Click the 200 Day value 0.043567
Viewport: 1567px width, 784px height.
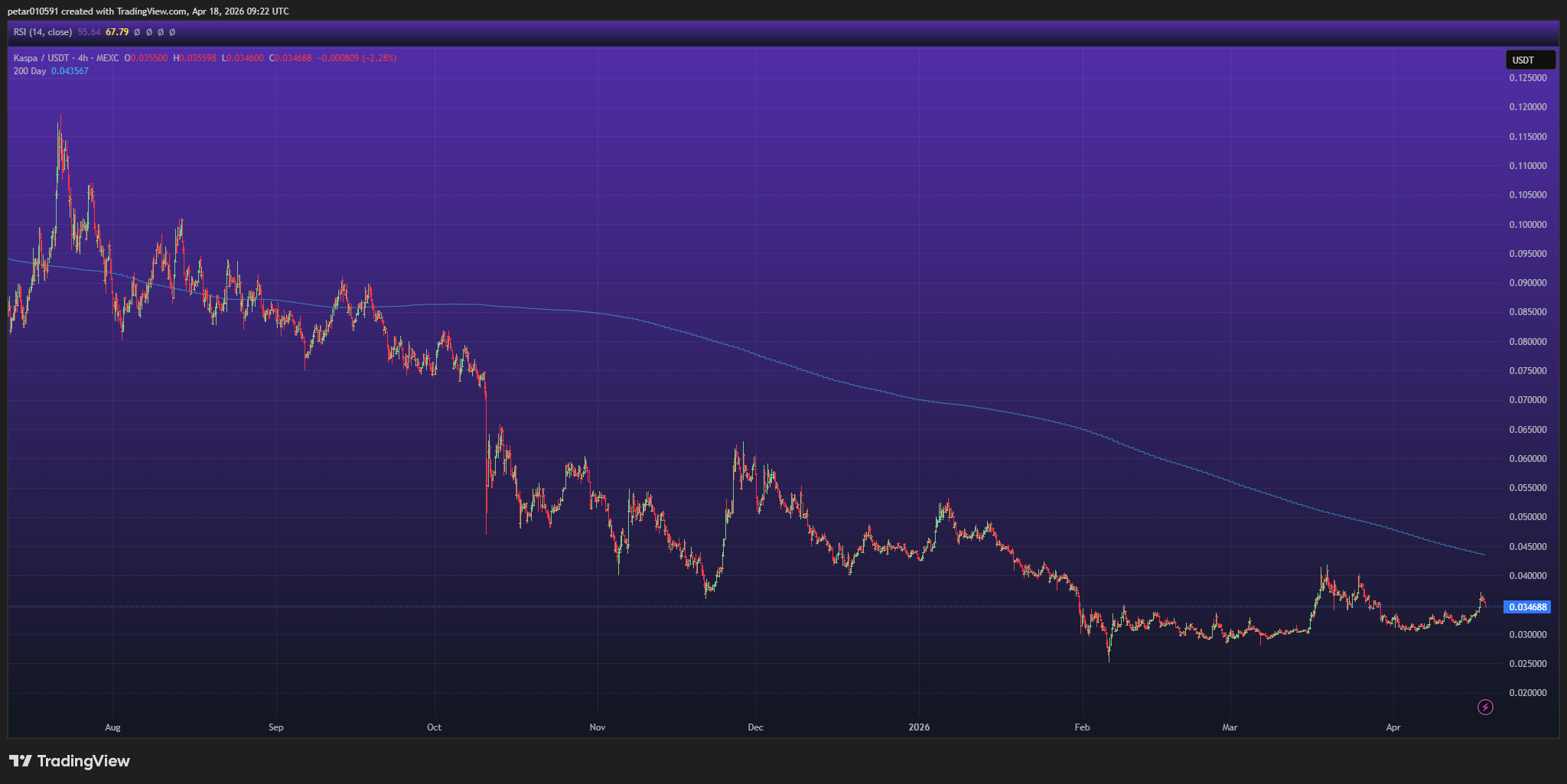(x=70, y=71)
